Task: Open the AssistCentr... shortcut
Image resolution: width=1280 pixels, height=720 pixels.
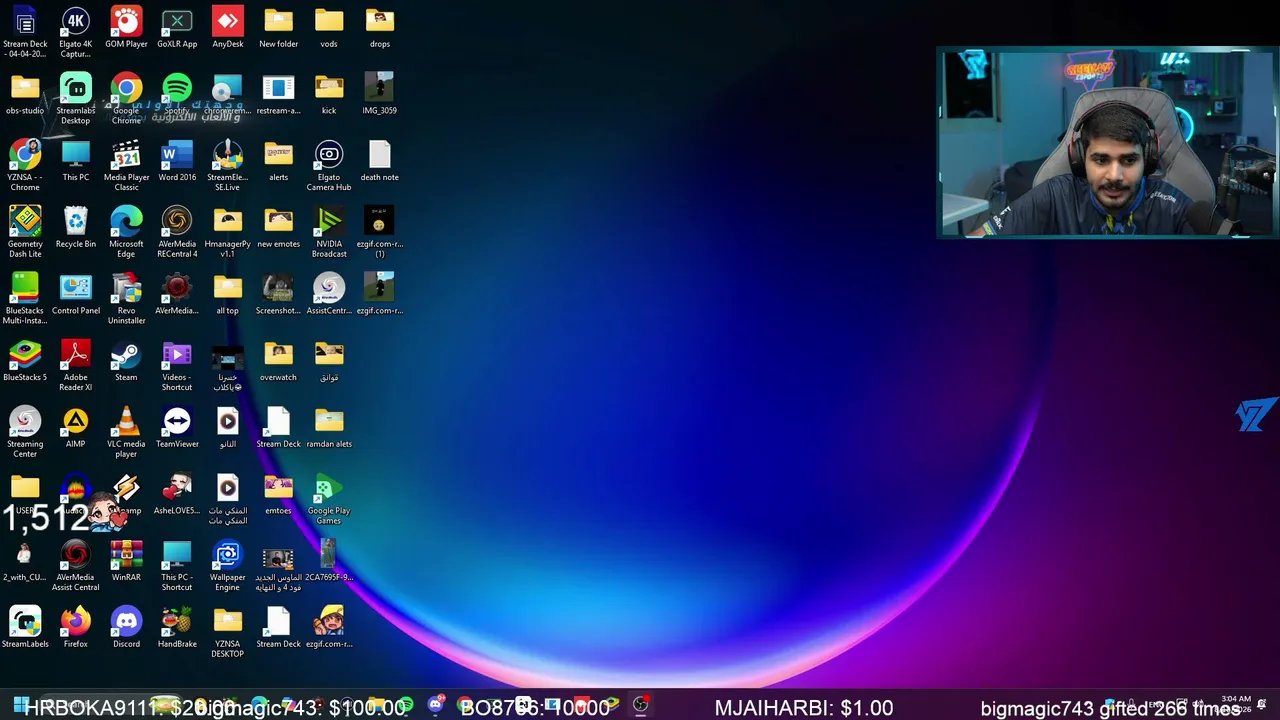Action: click(329, 294)
